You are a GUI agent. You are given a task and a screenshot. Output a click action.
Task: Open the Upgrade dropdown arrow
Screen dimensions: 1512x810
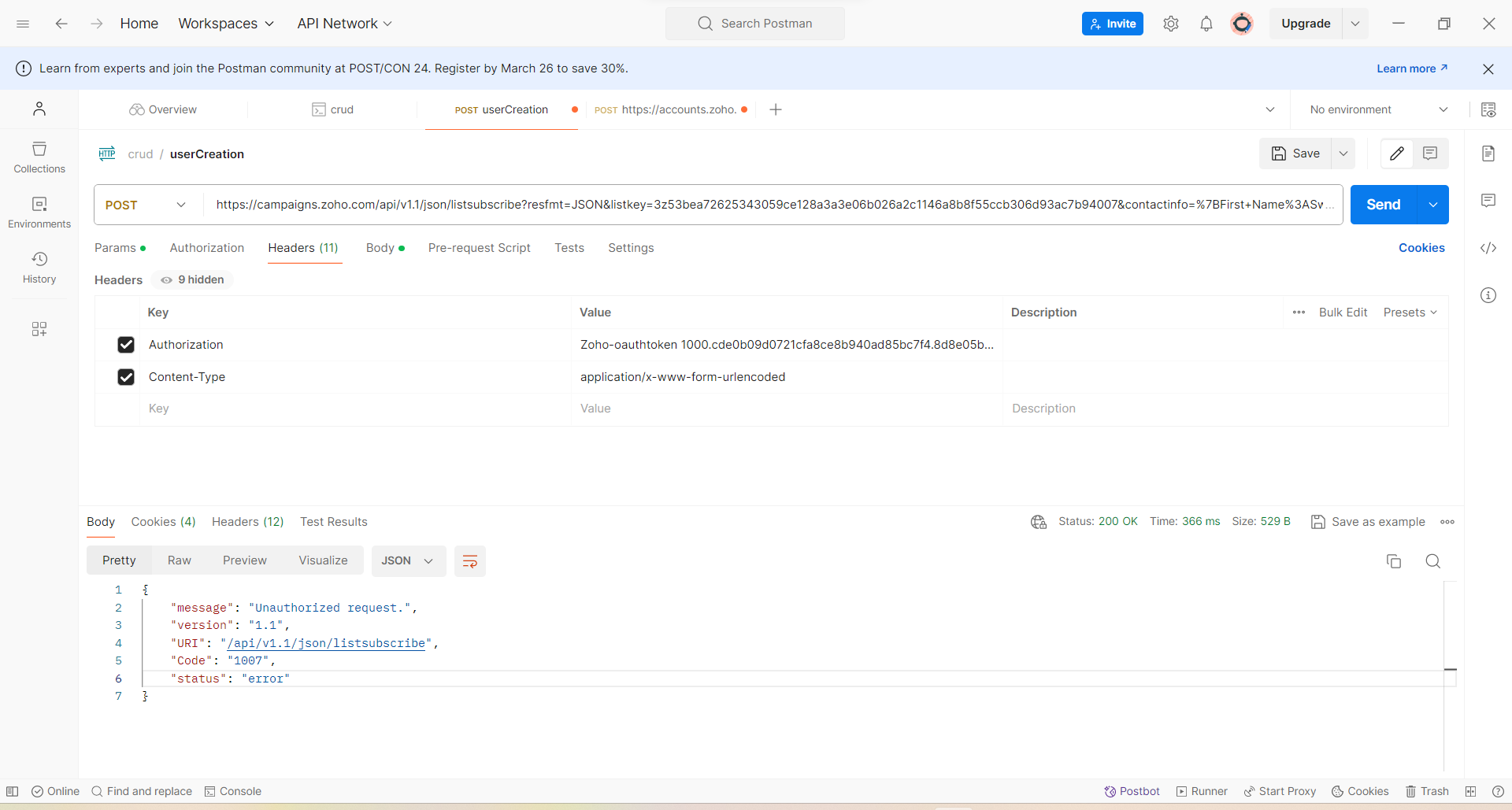(1355, 24)
